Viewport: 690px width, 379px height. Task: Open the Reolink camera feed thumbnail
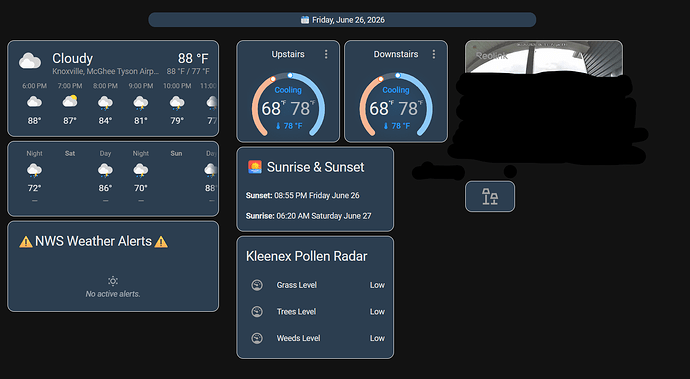pyautogui.click(x=544, y=57)
